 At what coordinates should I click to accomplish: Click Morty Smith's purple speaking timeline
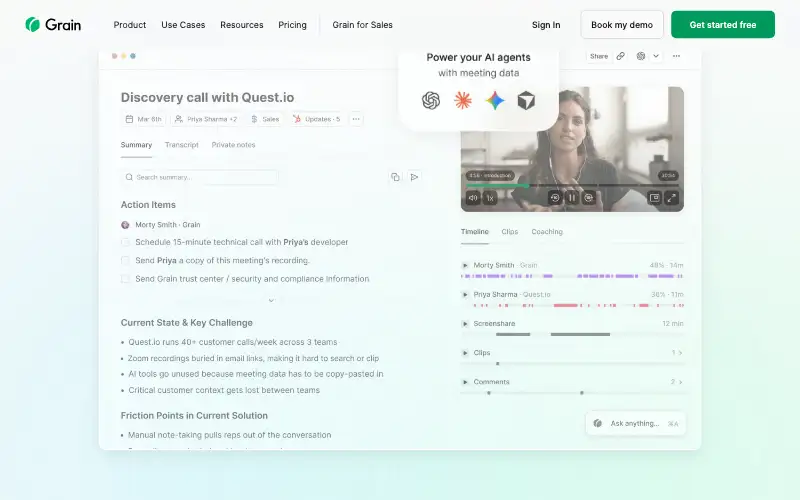[572, 276]
